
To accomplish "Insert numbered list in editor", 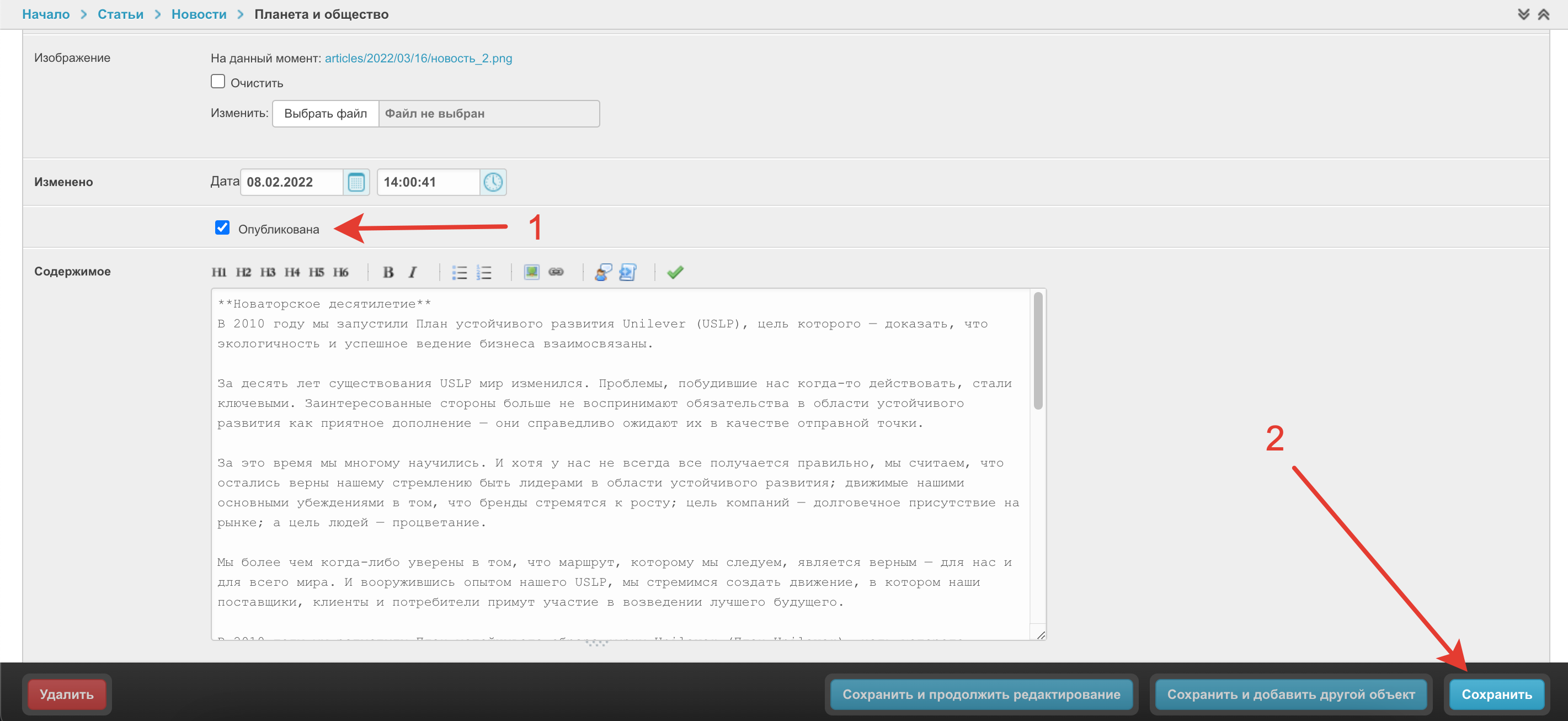I will point(484,272).
